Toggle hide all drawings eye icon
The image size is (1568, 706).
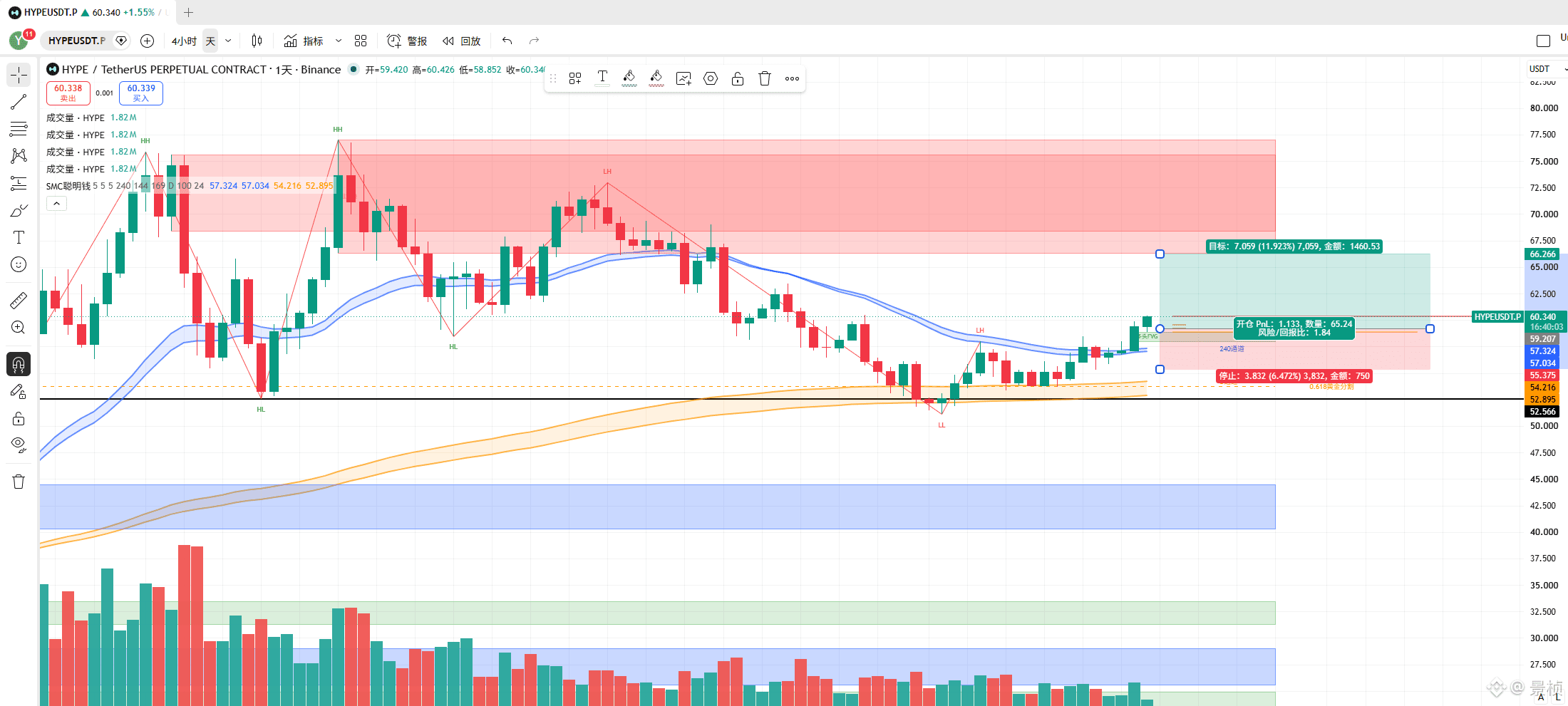point(19,445)
